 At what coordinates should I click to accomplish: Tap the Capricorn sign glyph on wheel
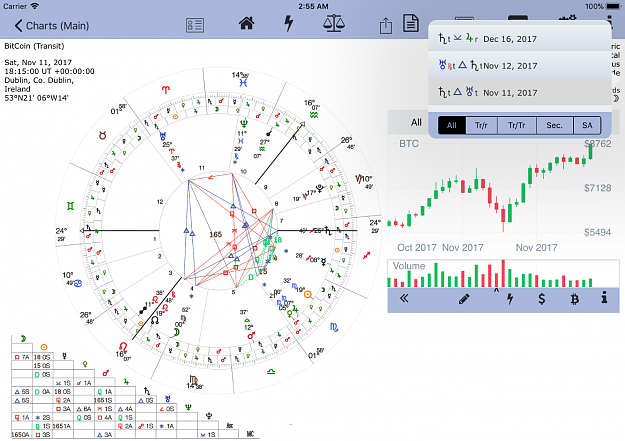pyautogui.click(x=360, y=179)
